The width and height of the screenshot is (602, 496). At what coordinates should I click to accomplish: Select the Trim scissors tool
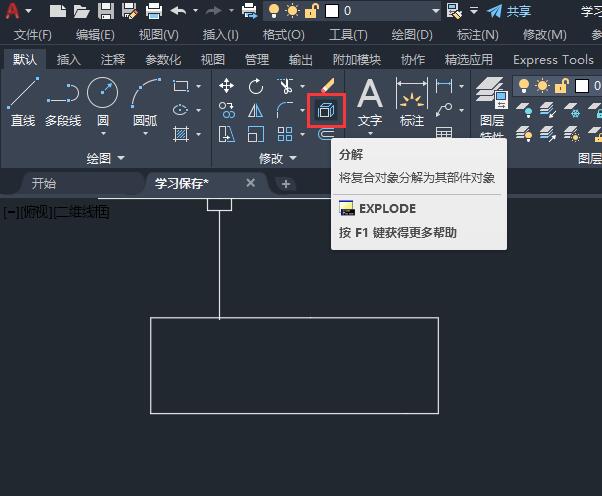[x=285, y=86]
